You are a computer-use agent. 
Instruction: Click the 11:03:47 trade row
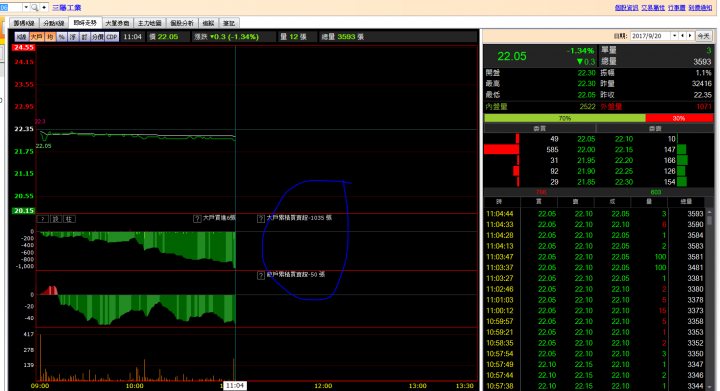click(x=595, y=257)
